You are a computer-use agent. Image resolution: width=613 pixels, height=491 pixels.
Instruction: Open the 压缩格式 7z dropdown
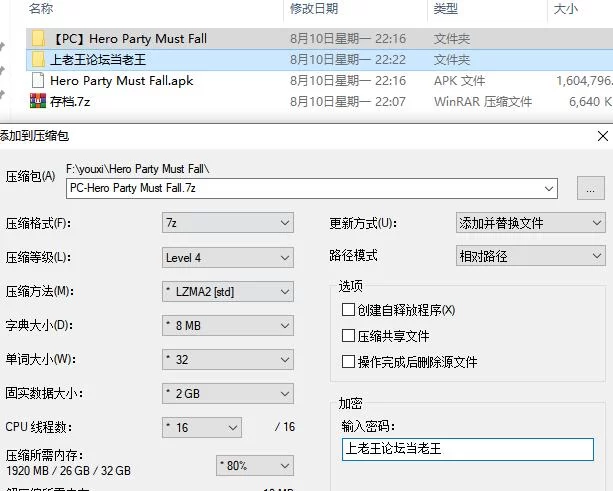tap(228, 223)
